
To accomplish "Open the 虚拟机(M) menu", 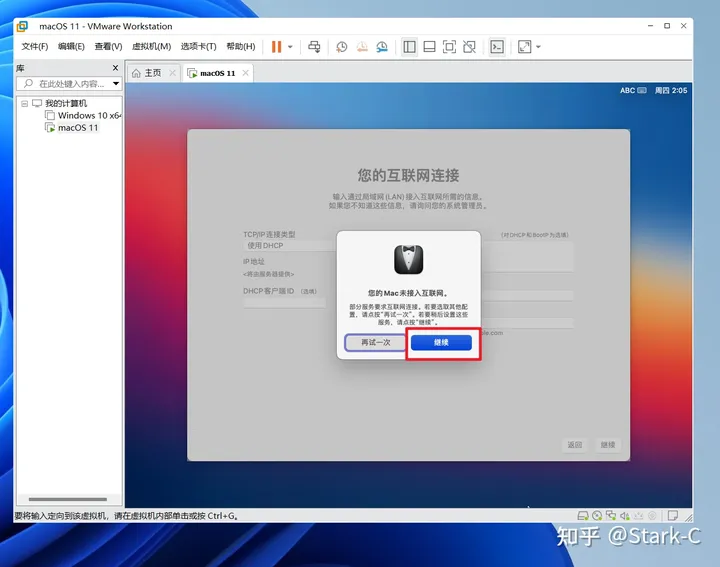I will tap(152, 46).
